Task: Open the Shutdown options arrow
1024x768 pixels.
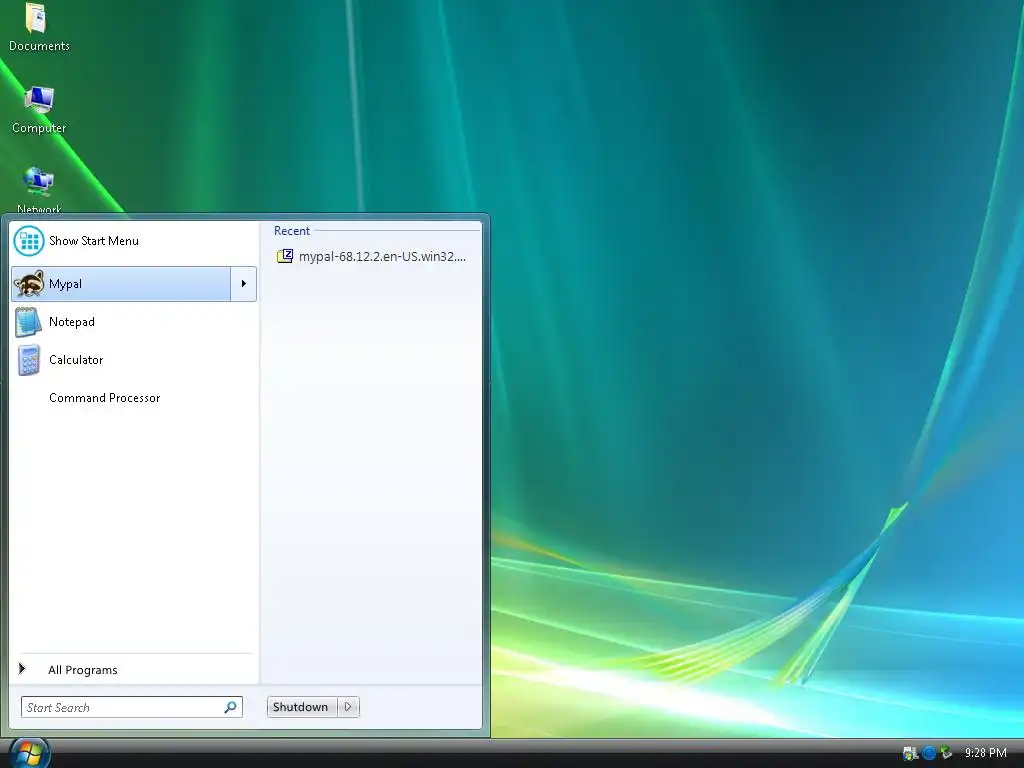Action: (348, 707)
